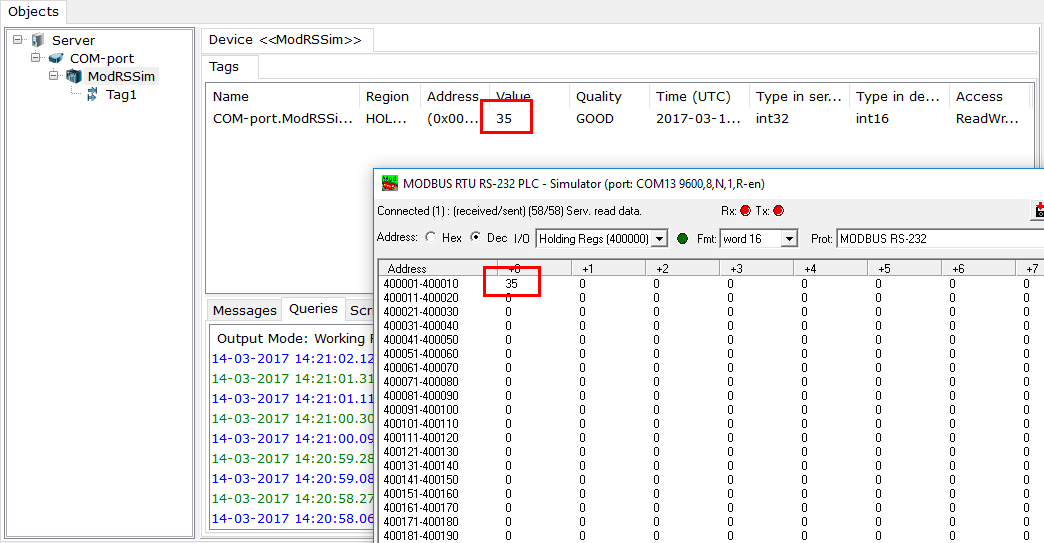Click the 14:21:01.31 green query log line
The image size is (1044, 543).
pyautogui.click(x=293, y=378)
